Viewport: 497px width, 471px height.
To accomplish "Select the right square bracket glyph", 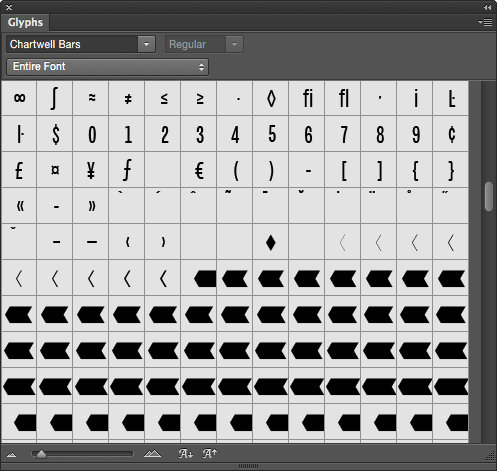I will 379,170.
